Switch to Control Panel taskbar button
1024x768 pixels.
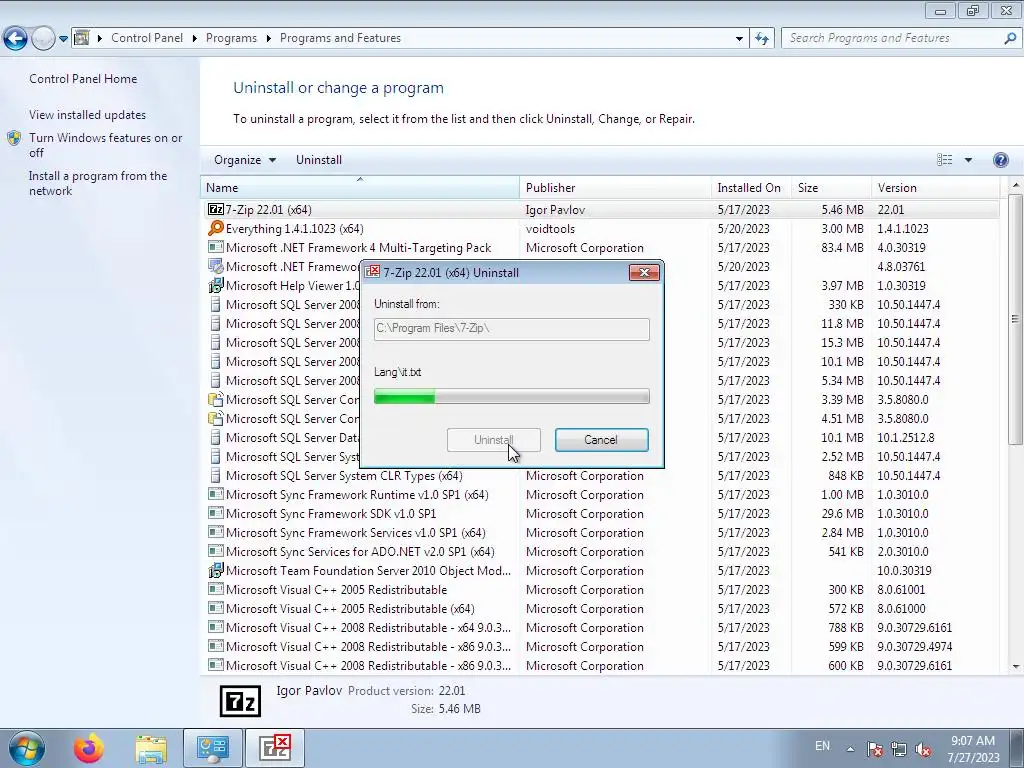pos(213,748)
